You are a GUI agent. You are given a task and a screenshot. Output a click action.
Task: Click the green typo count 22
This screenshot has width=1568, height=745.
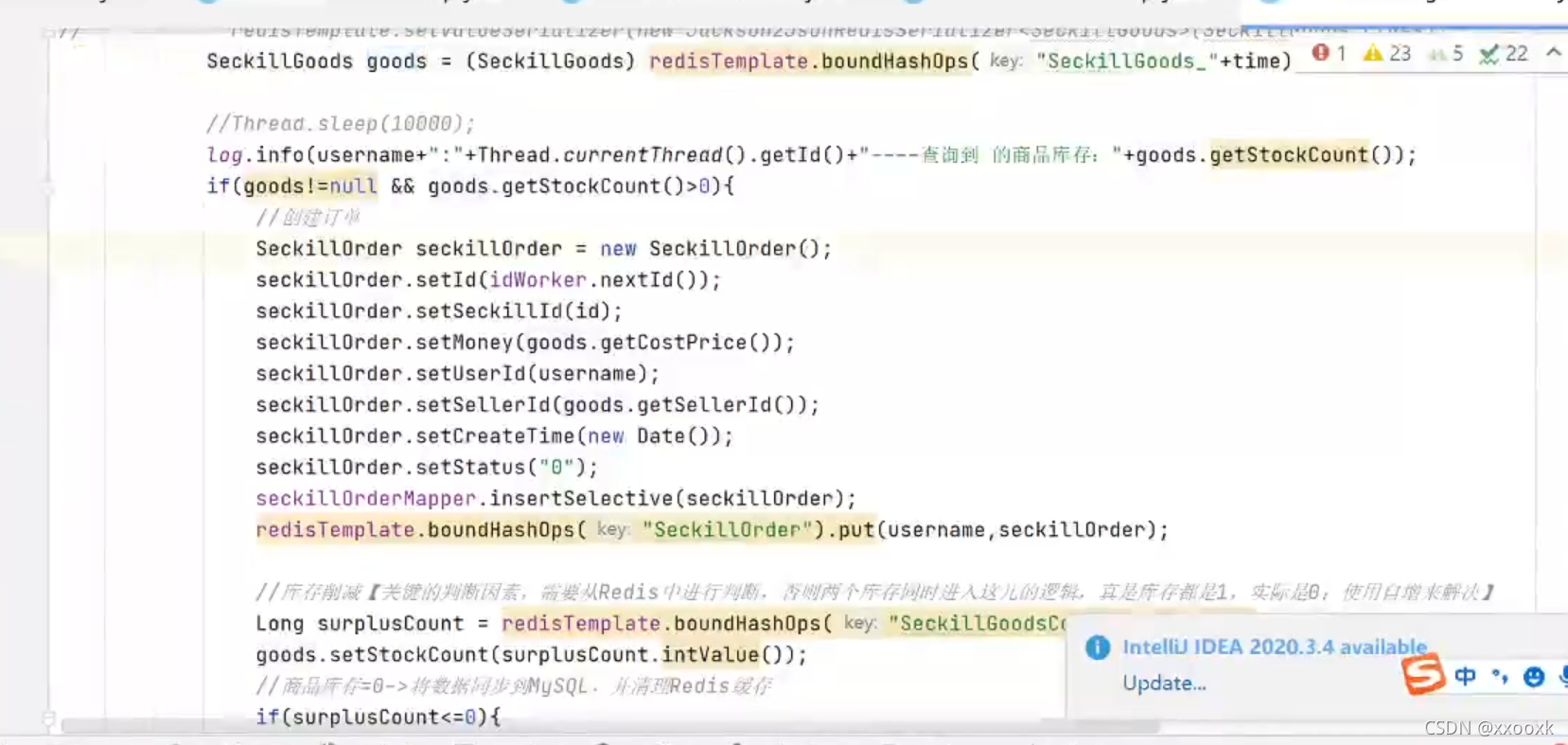coord(1505,54)
